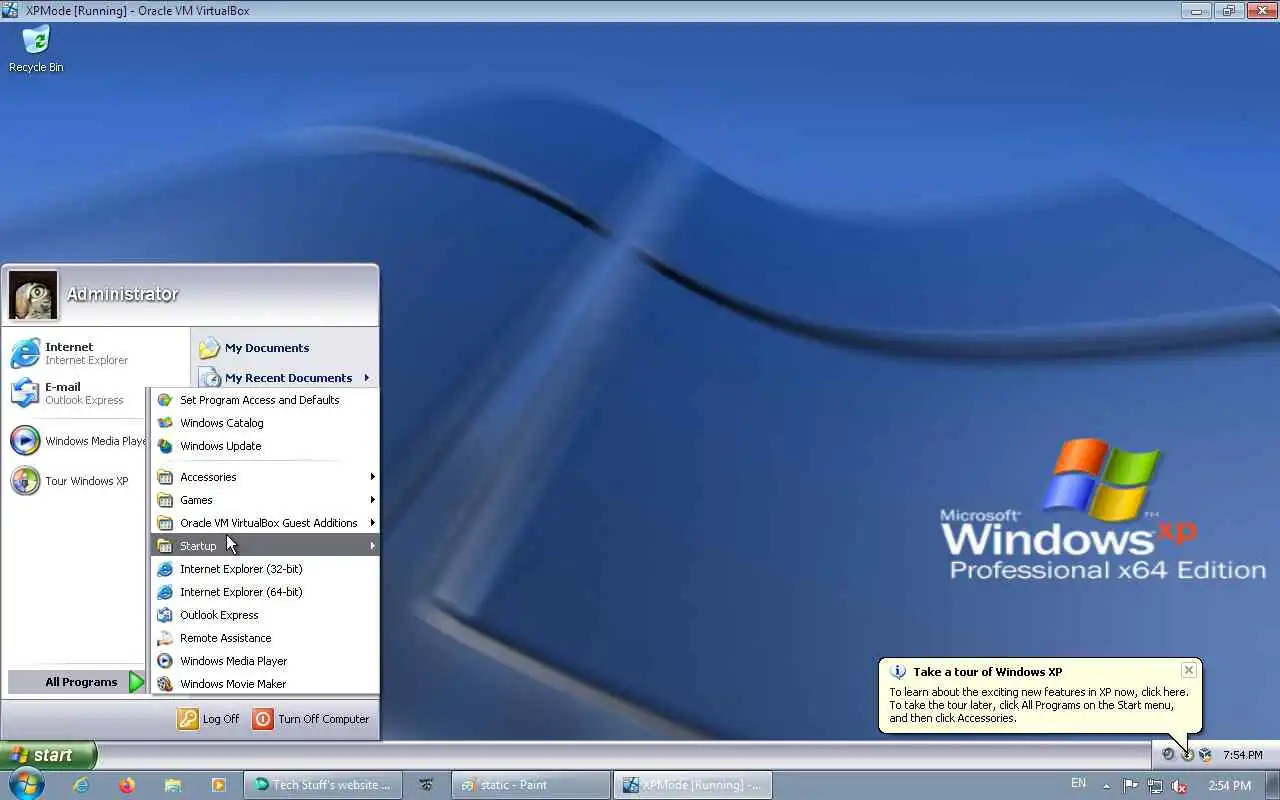Click the EN language indicator
Screen dimensions: 1280x800
[x=1078, y=784]
